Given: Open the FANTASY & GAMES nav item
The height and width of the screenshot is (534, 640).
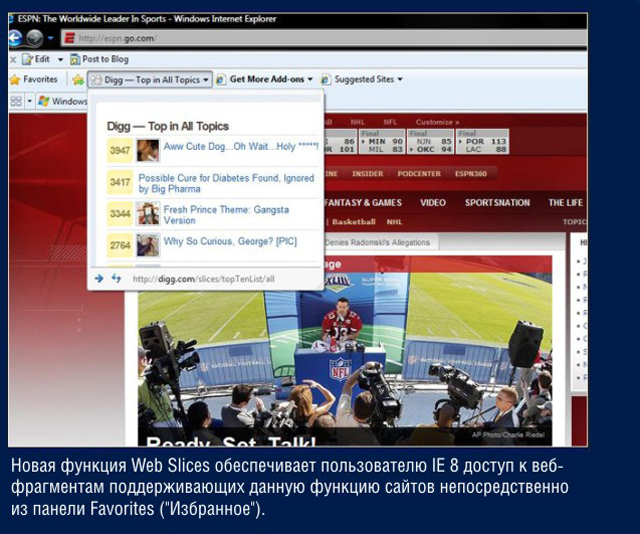Looking at the screenshot, I should 363,203.
